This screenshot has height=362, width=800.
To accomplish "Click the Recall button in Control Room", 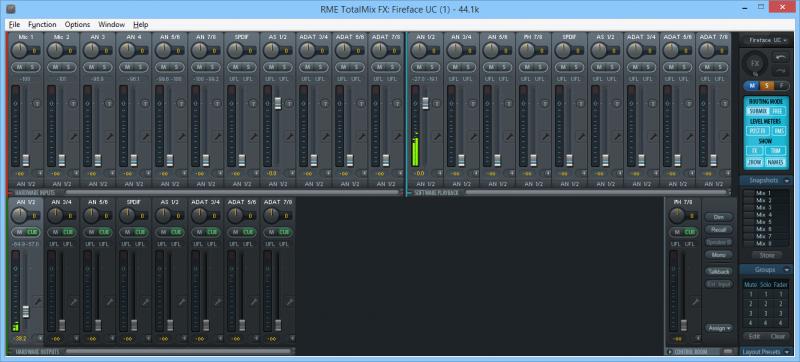I will point(718,230).
